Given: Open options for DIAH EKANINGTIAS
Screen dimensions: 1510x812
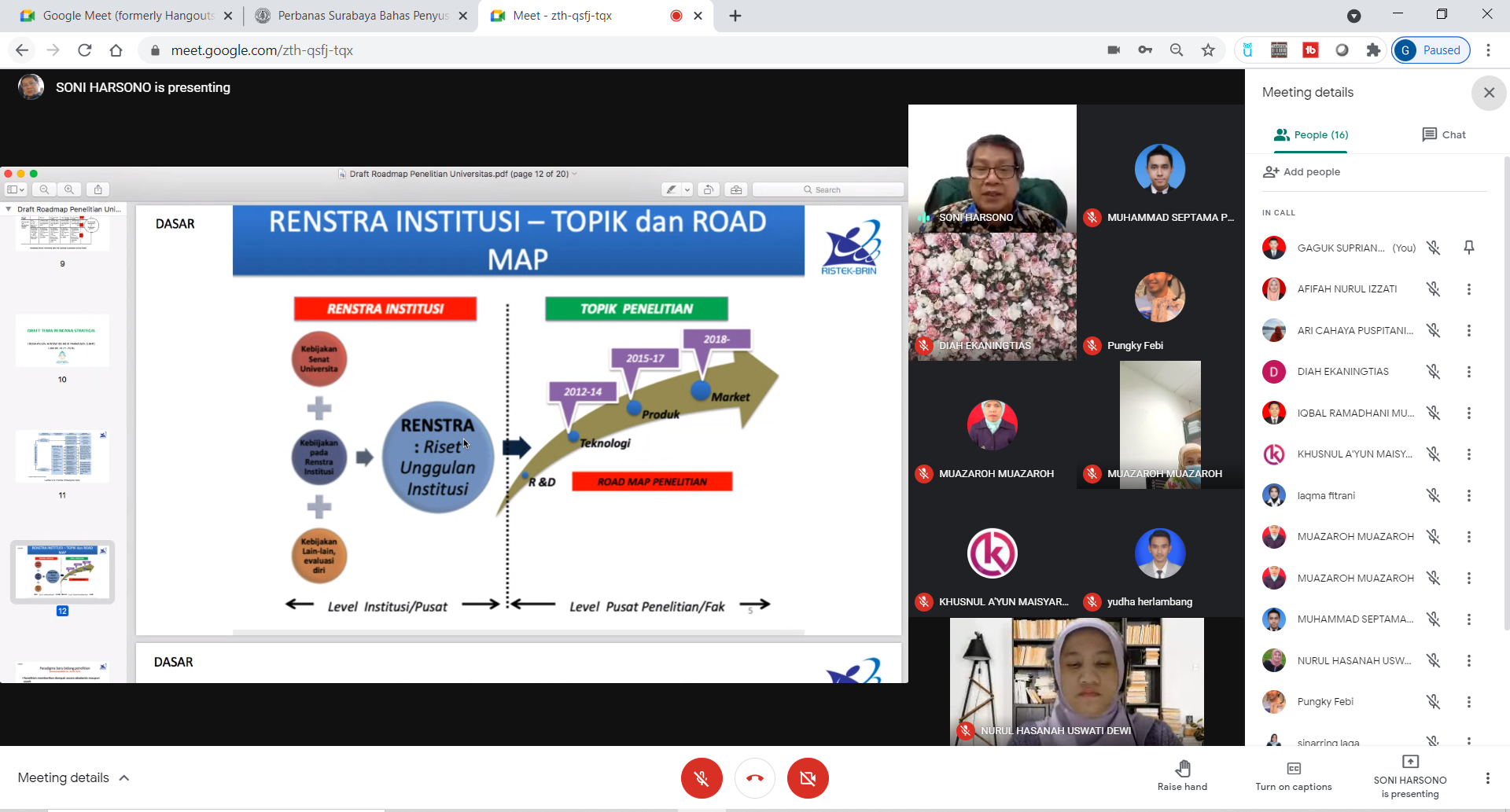Looking at the screenshot, I should point(1468,372).
